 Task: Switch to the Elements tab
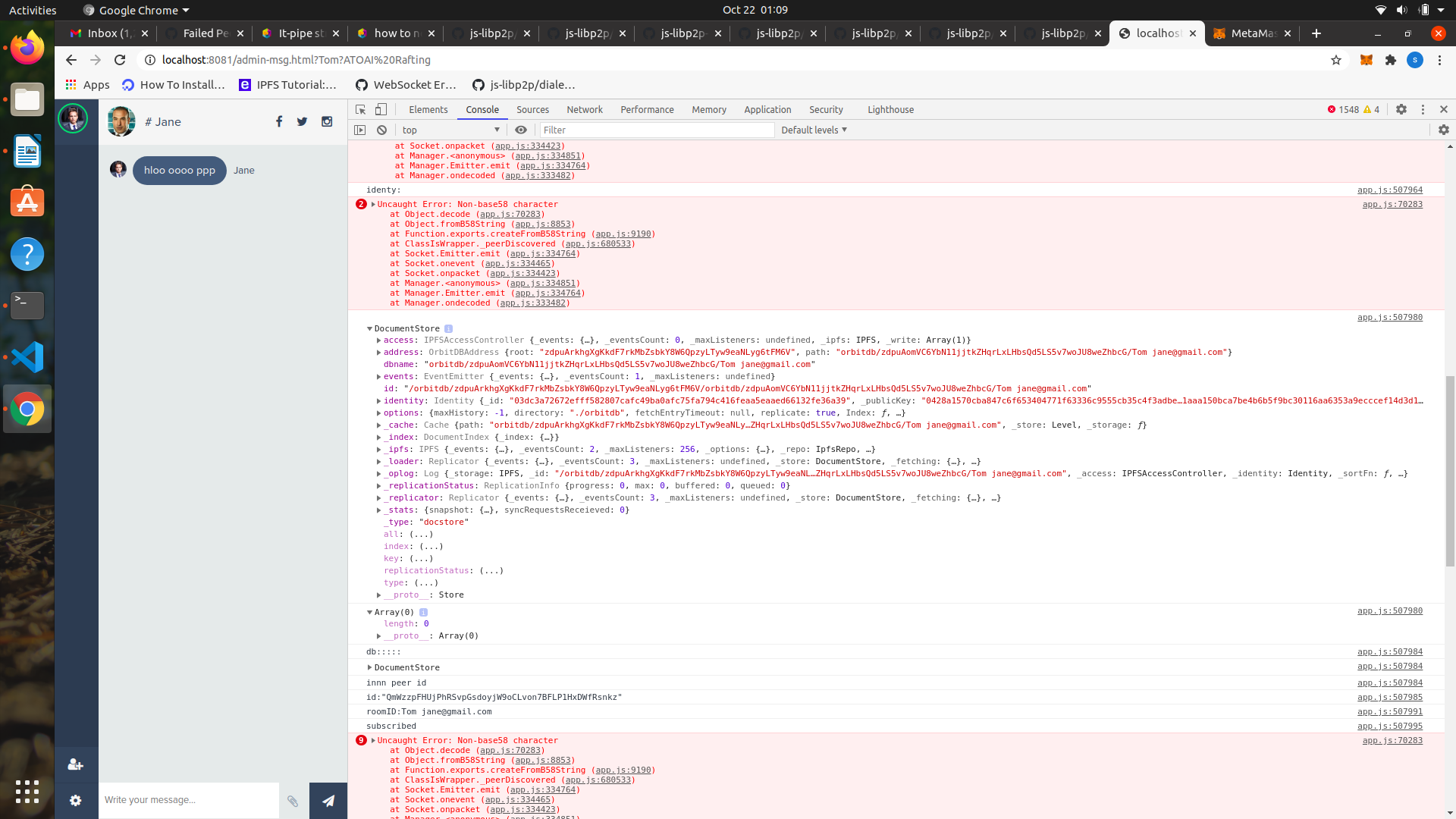click(428, 109)
